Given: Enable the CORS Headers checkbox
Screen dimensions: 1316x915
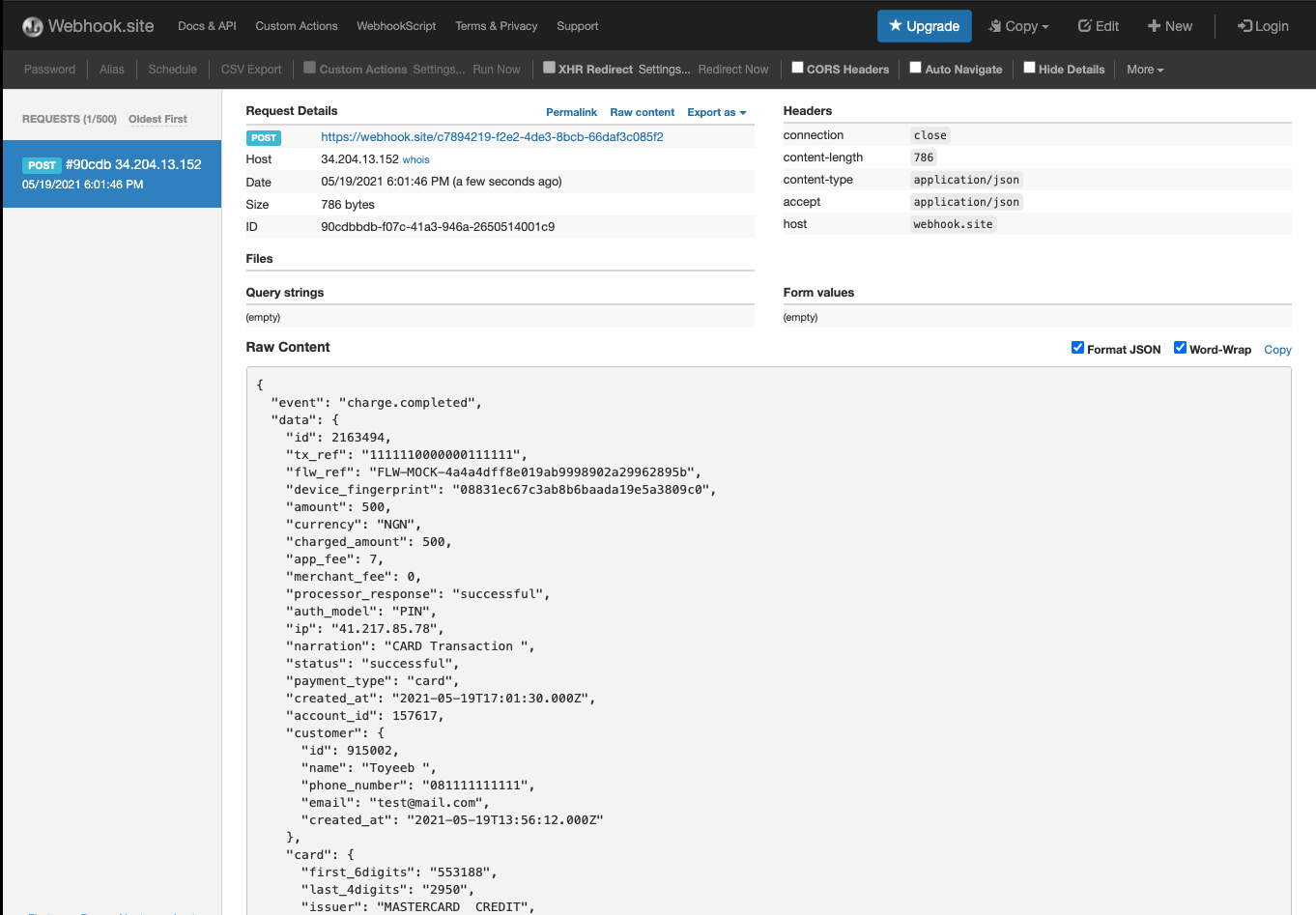Looking at the screenshot, I should point(797,68).
